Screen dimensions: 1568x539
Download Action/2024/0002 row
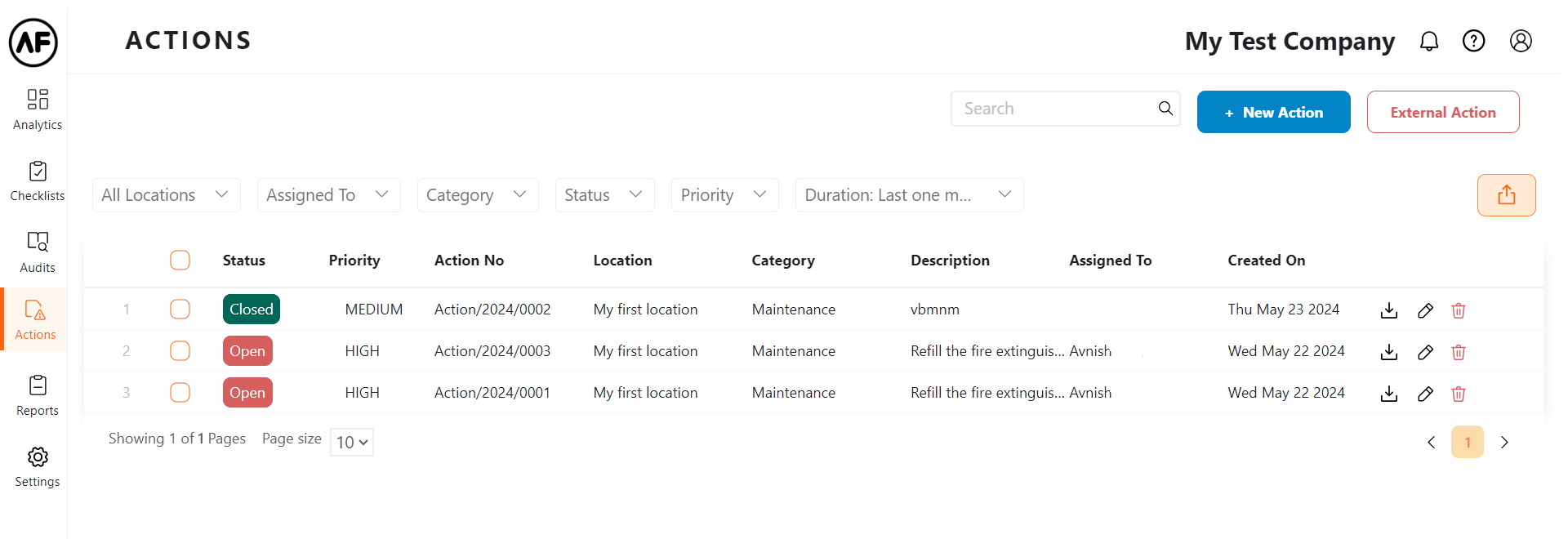coord(1388,310)
